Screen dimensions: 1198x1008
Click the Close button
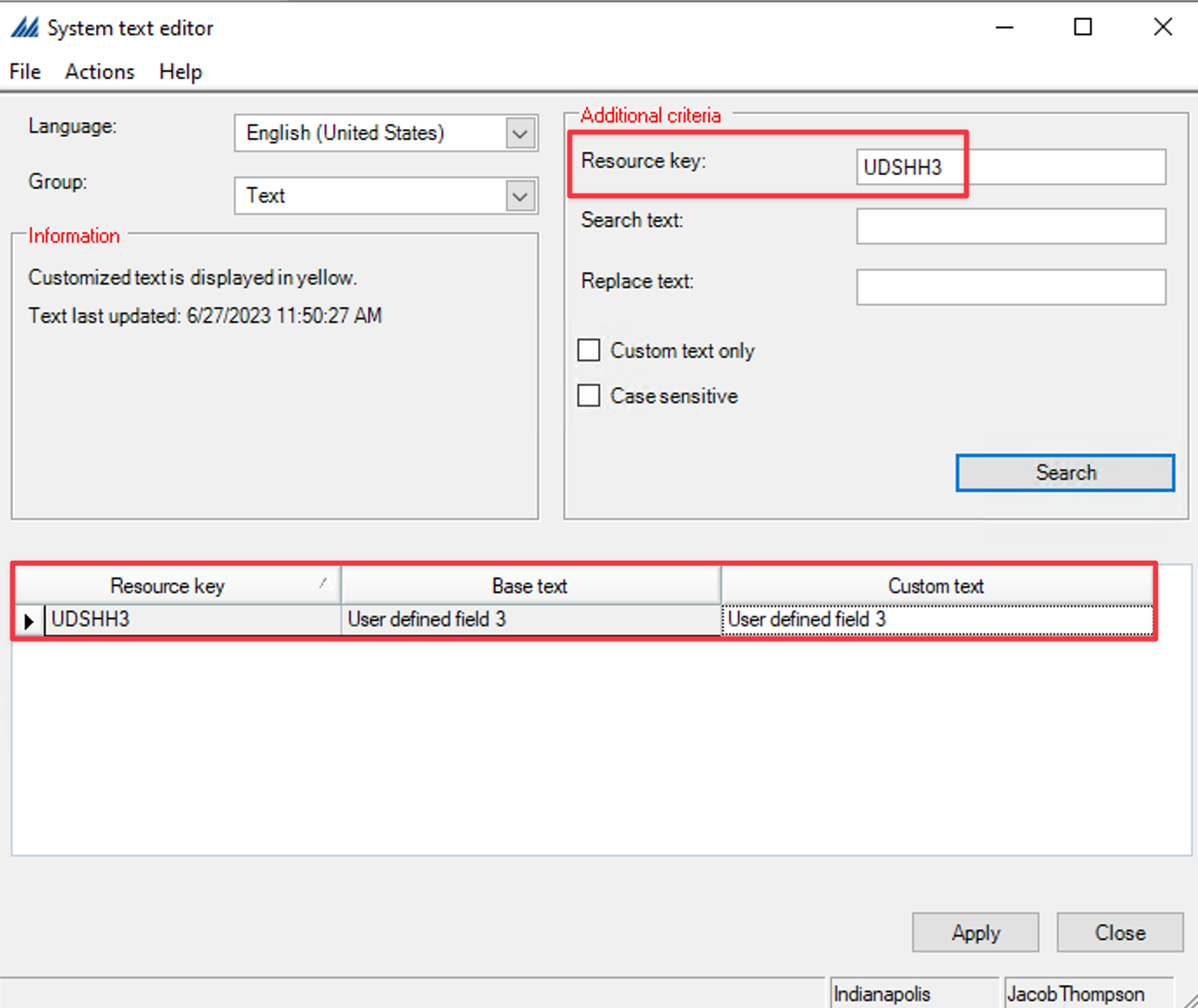click(x=1120, y=932)
